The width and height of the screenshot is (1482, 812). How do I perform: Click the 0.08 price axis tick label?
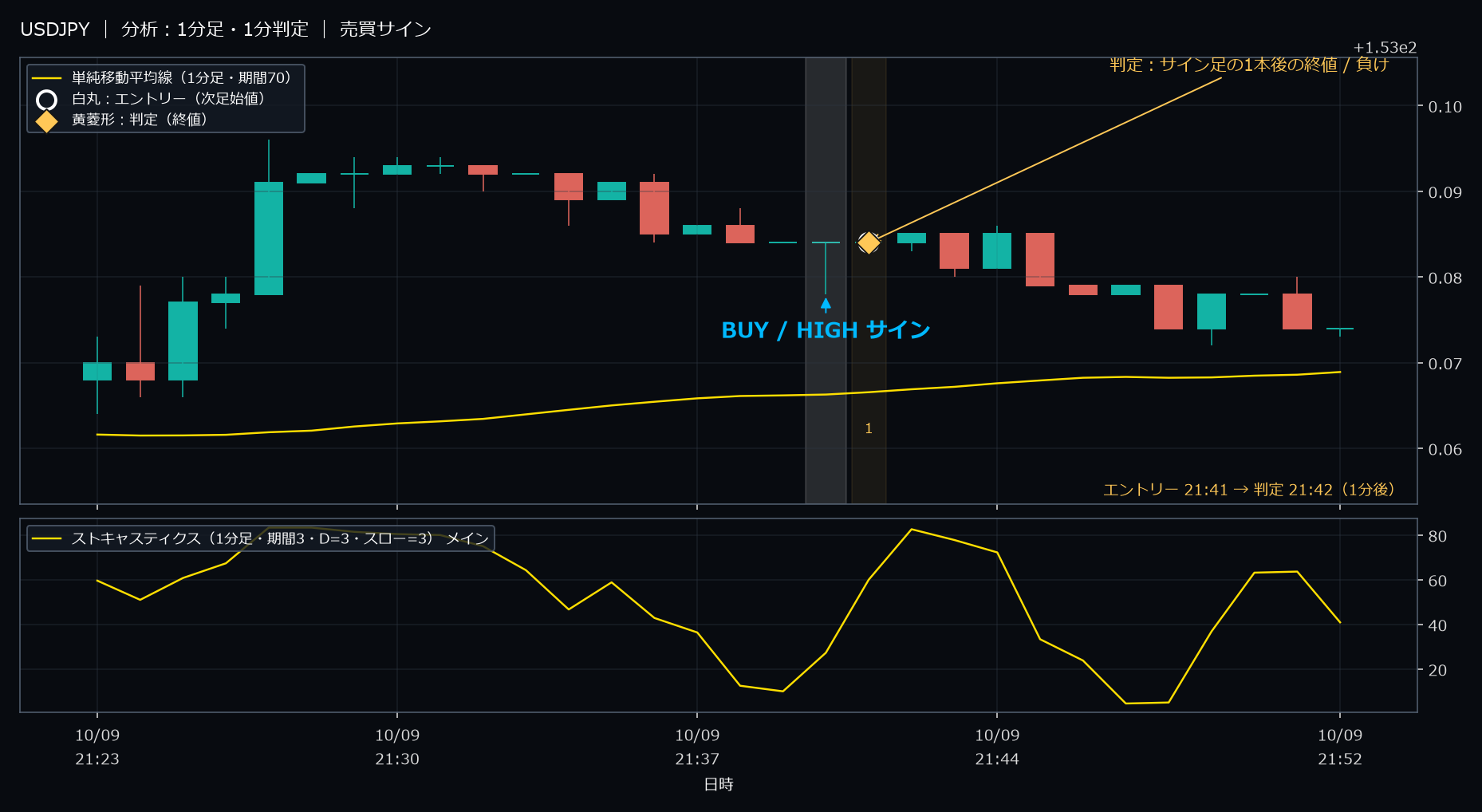(1445, 278)
